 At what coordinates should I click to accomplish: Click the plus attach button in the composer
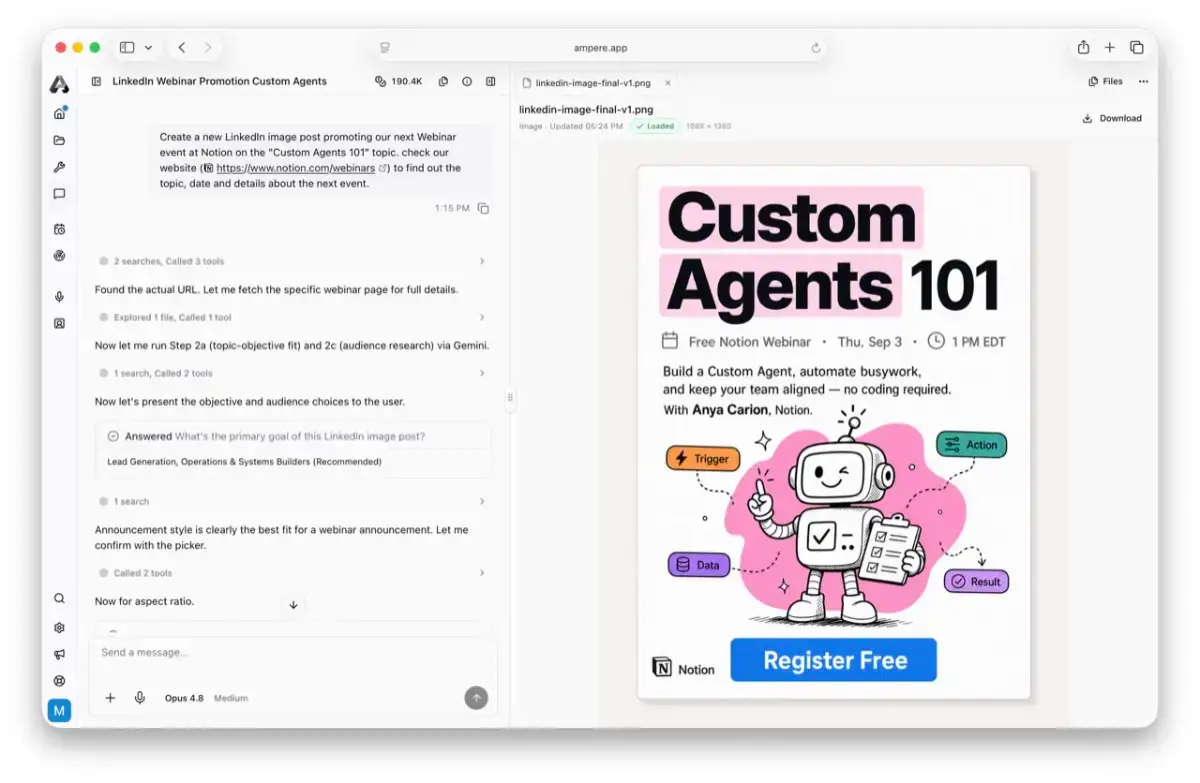coord(110,698)
